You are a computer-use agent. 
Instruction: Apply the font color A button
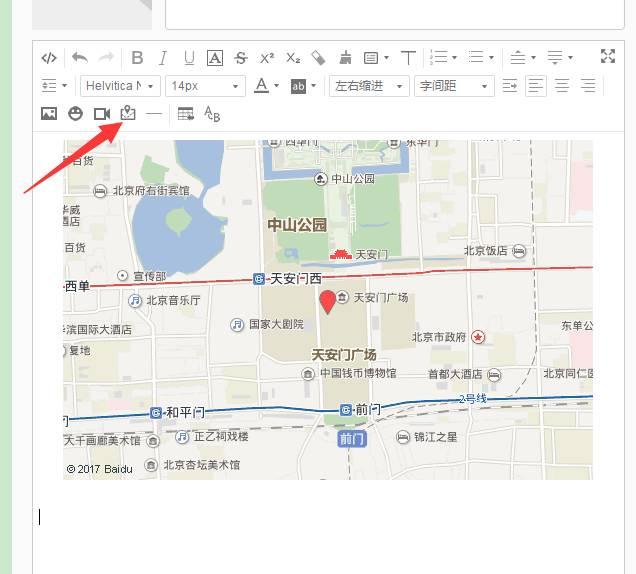[x=262, y=86]
